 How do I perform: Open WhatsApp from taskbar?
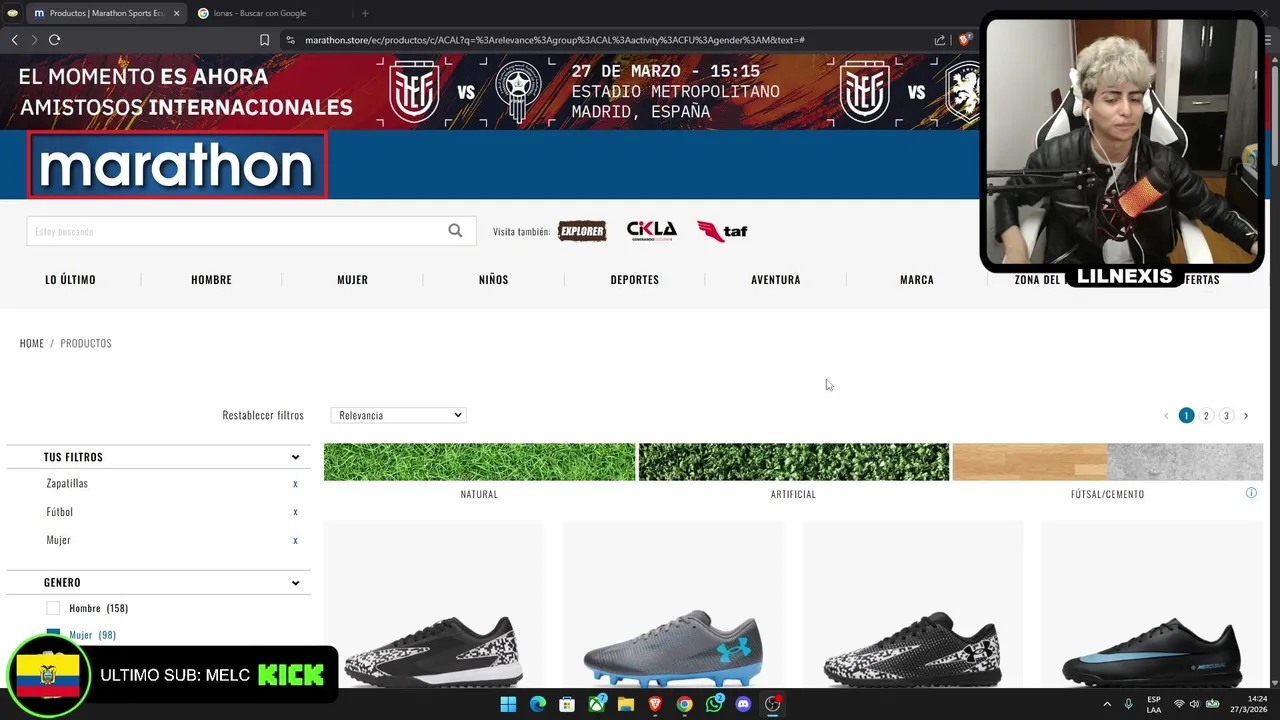tap(714, 704)
